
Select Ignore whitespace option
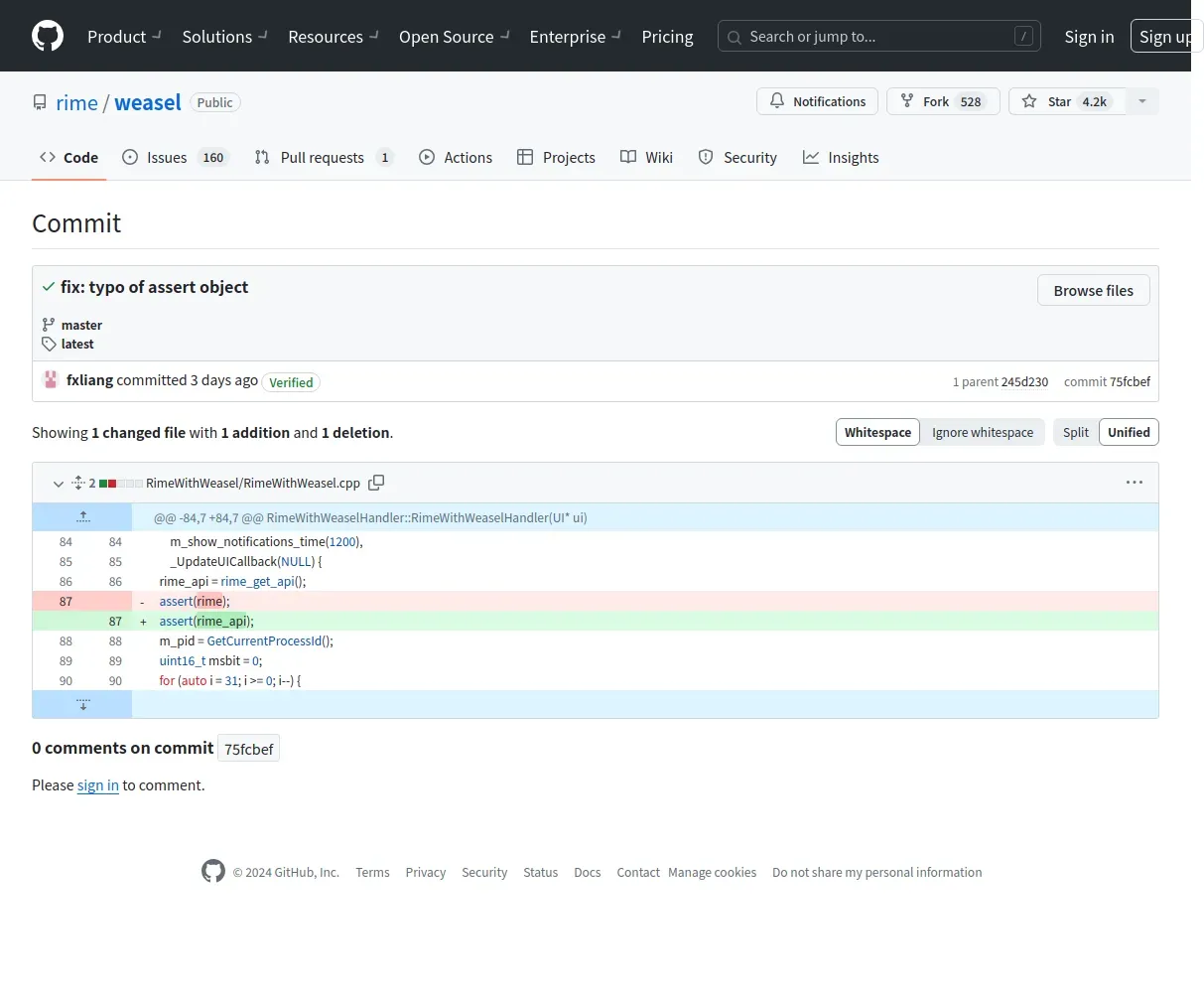tap(982, 432)
